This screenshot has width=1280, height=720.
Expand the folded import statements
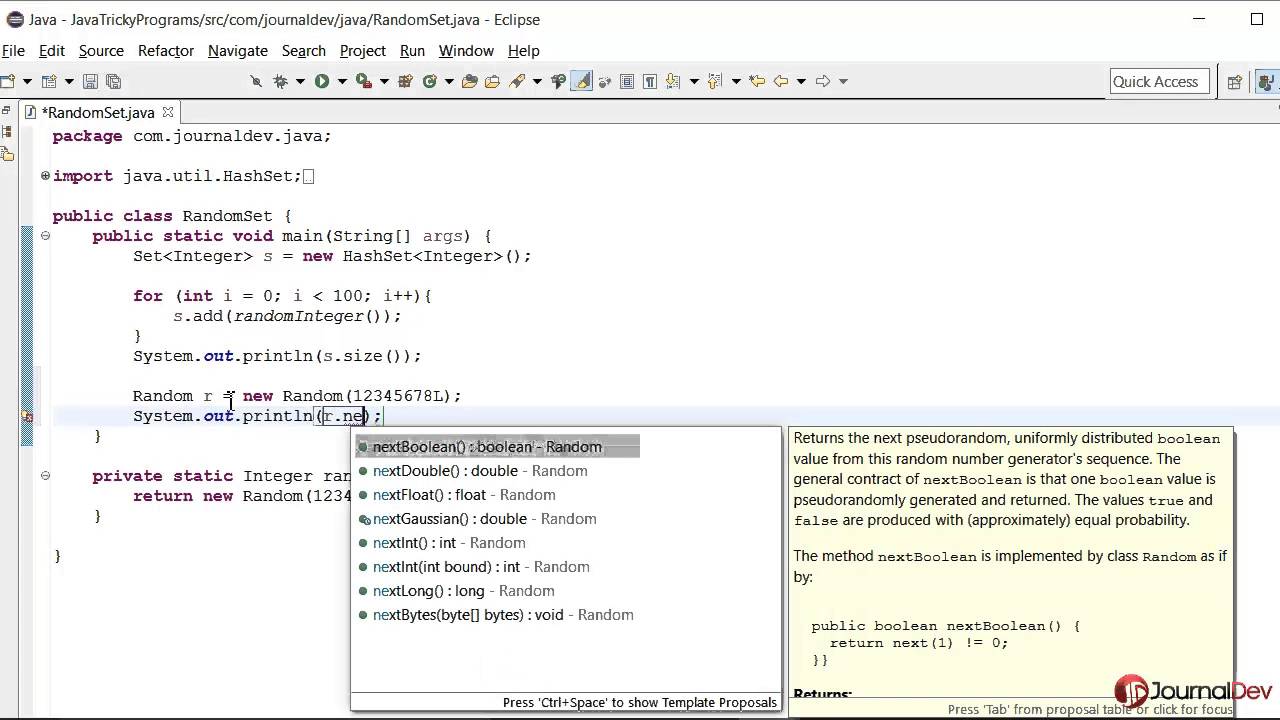point(45,176)
